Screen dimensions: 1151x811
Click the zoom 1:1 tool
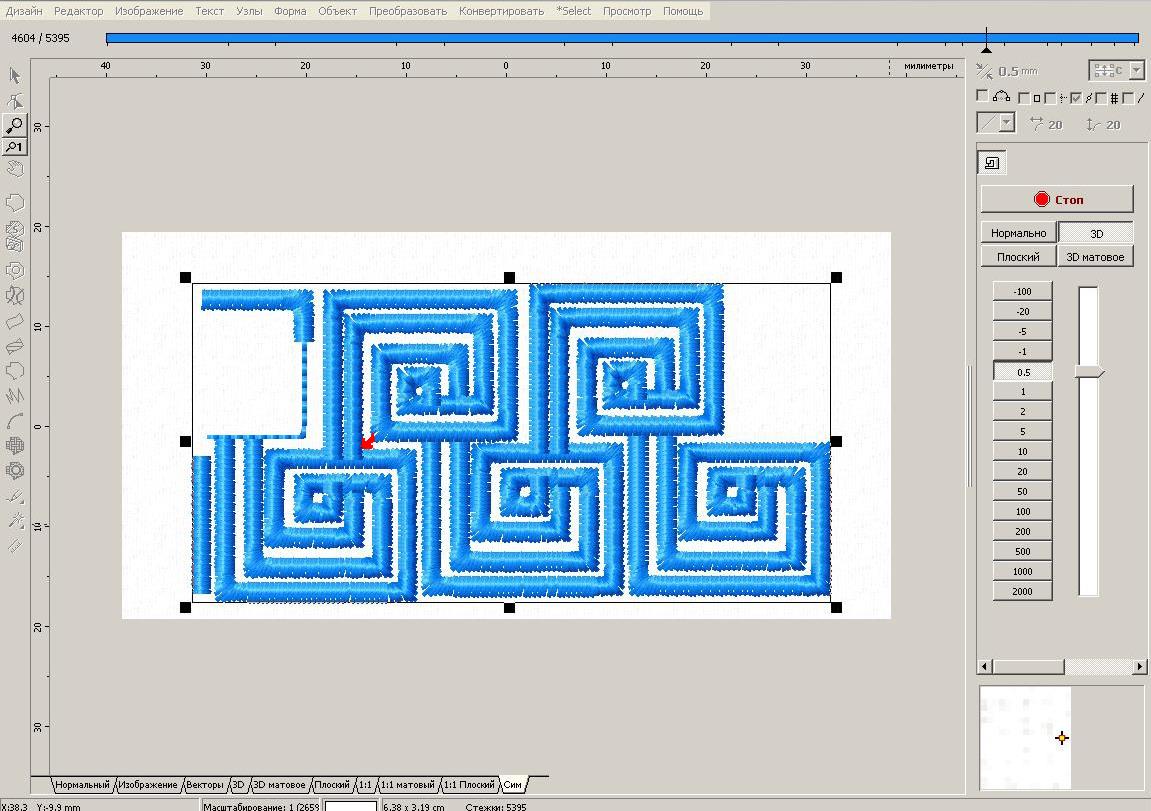pos(15,147)
